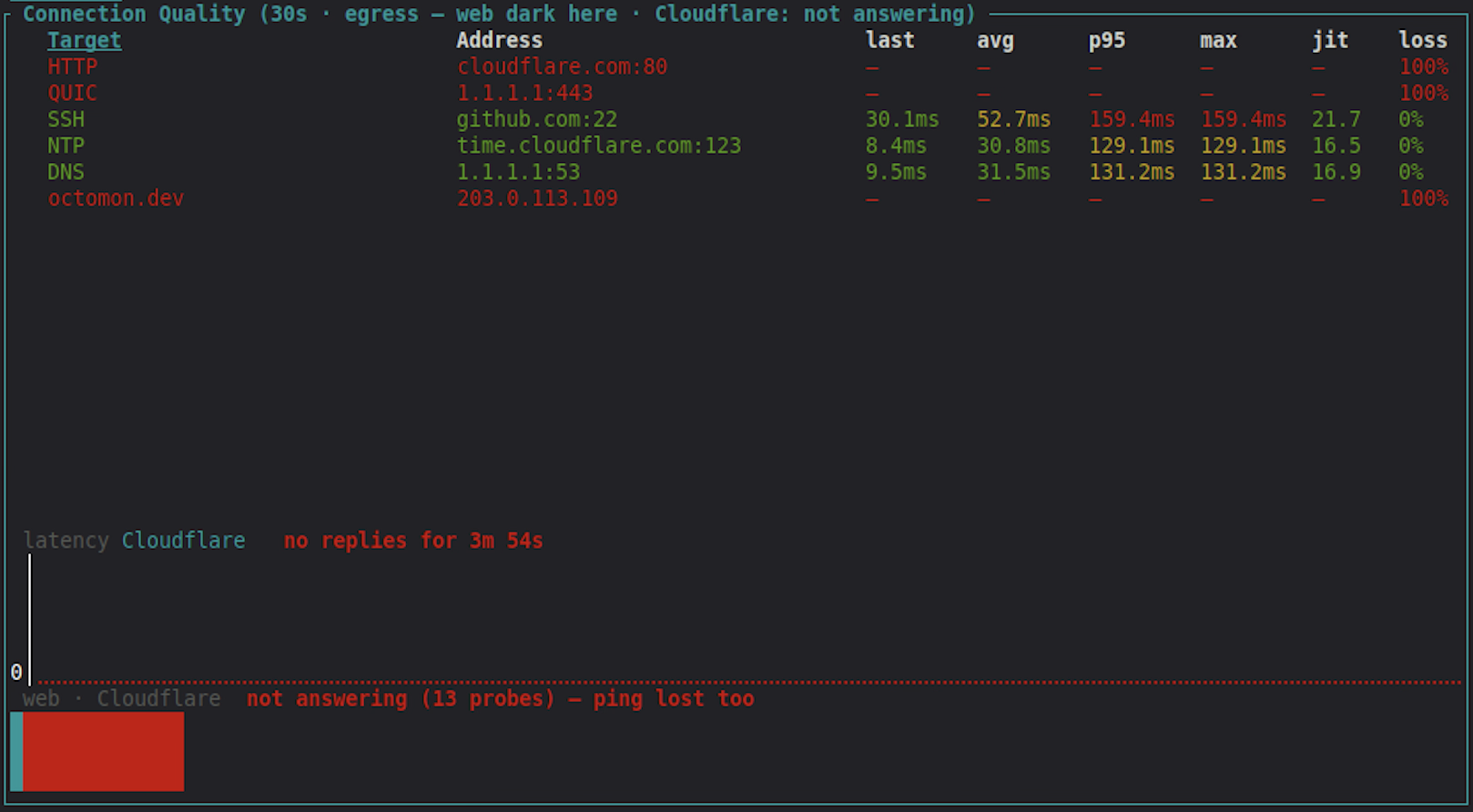Select the DNS target row name
This screenshot has height=812, width=1473.
66,172
